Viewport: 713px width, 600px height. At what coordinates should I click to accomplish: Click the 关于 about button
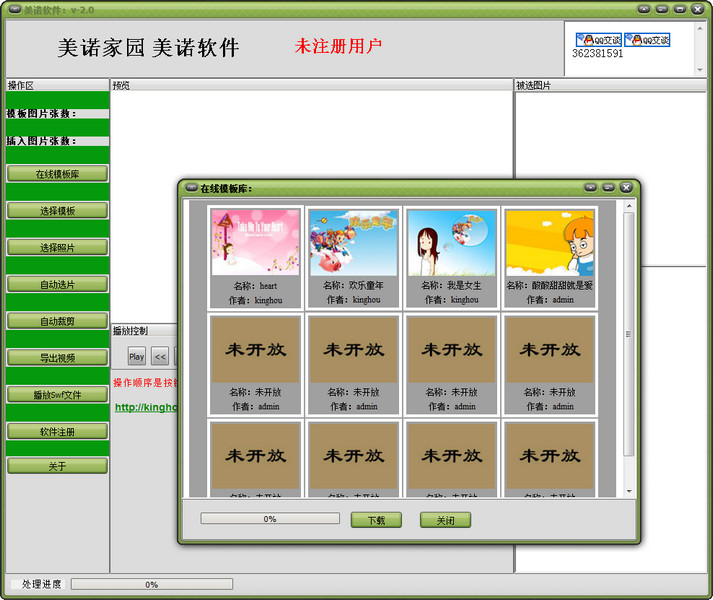(57, 466)
